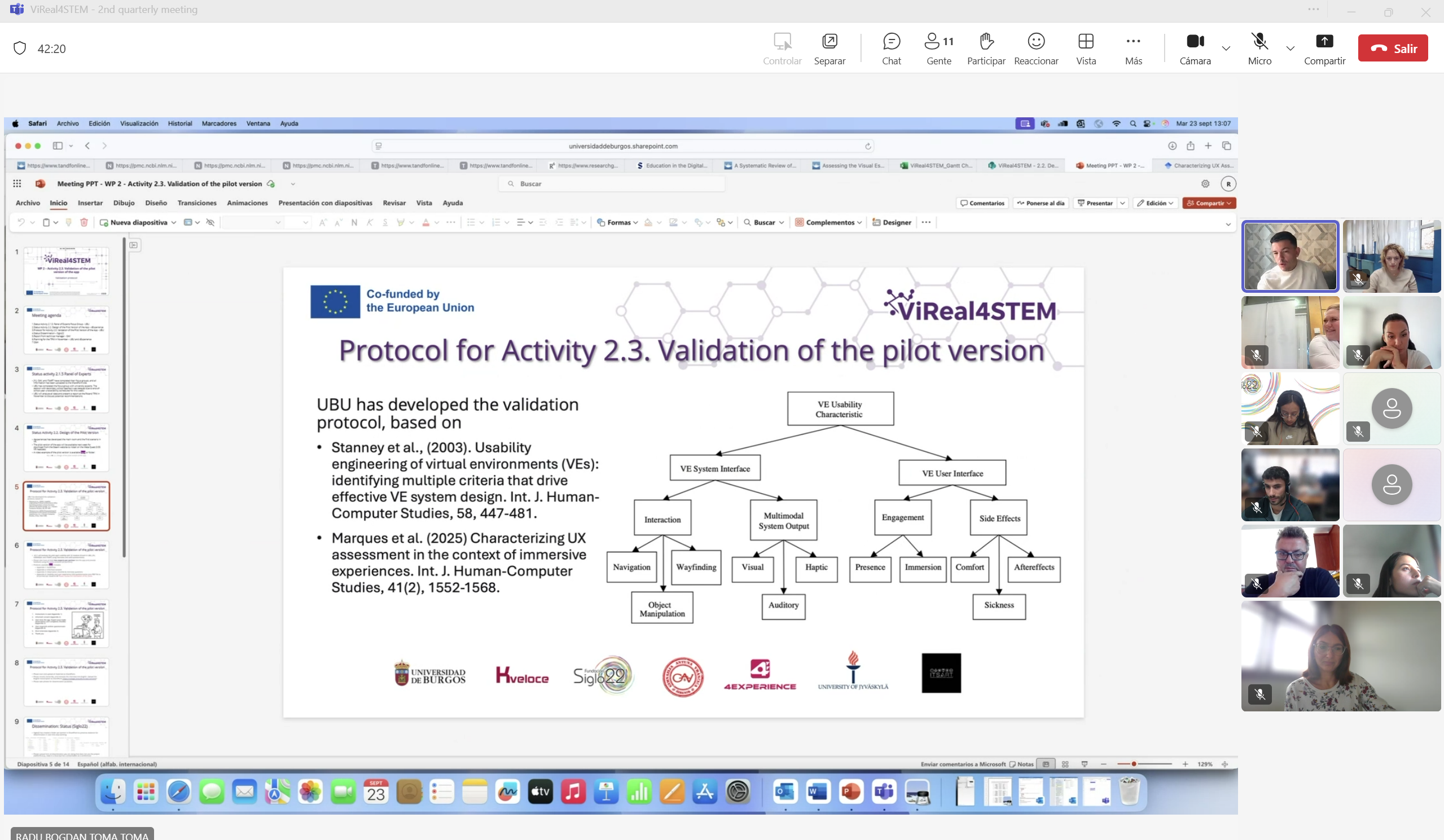
Task: Open the Teams title bar ellipsis menu
Action: [x=1313, y=10]
